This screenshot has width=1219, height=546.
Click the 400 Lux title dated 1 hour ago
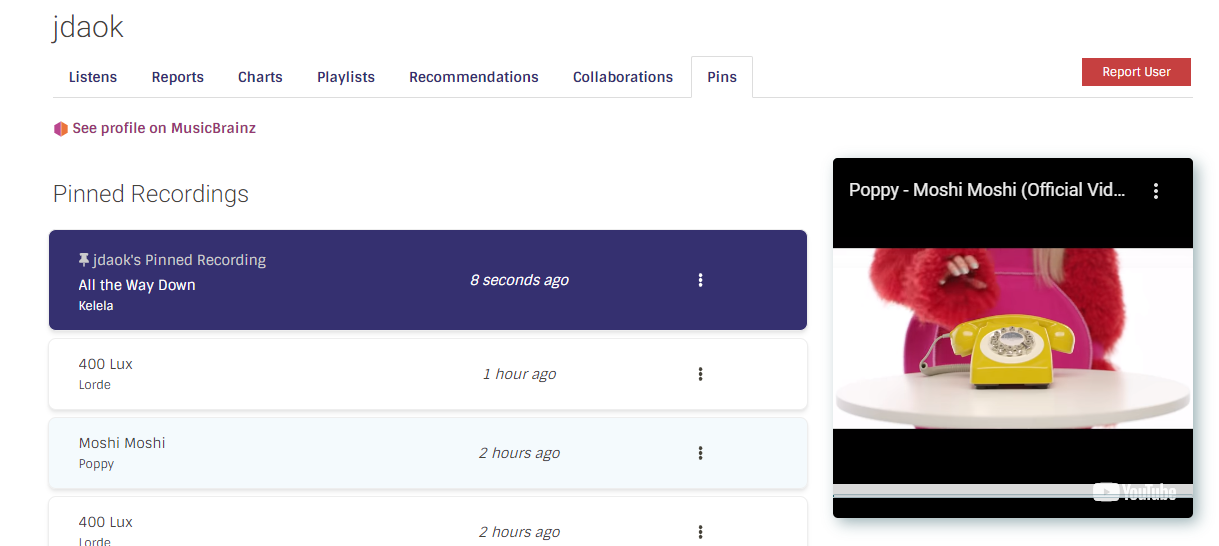(106, 364)
